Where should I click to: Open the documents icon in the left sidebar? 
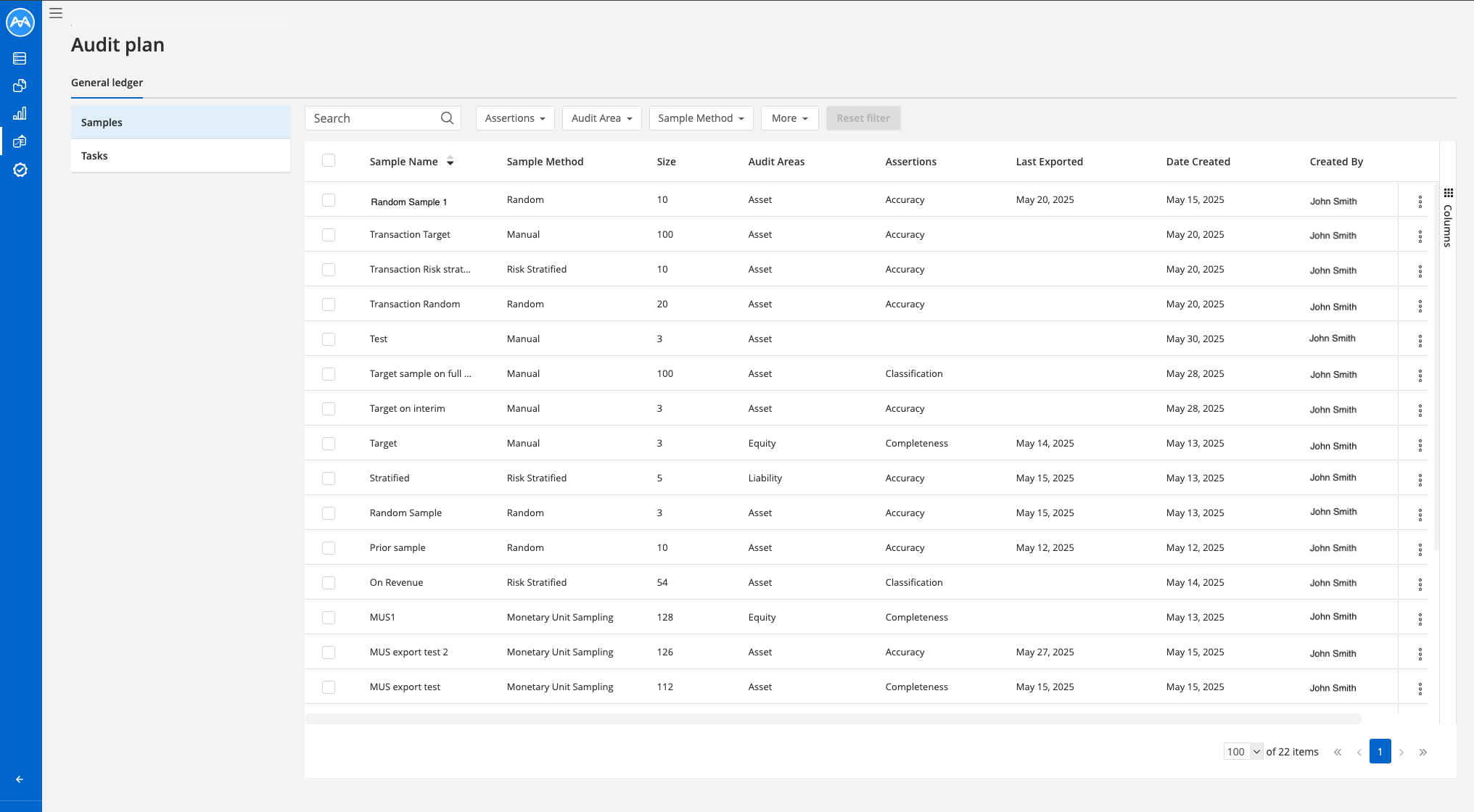(x=20, y=86)
